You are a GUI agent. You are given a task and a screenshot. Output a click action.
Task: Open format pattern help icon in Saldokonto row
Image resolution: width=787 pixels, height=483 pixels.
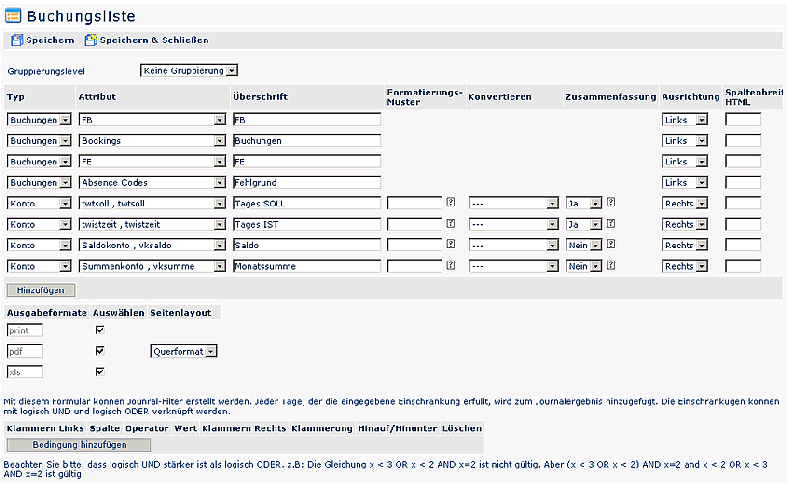coord(451,245)
